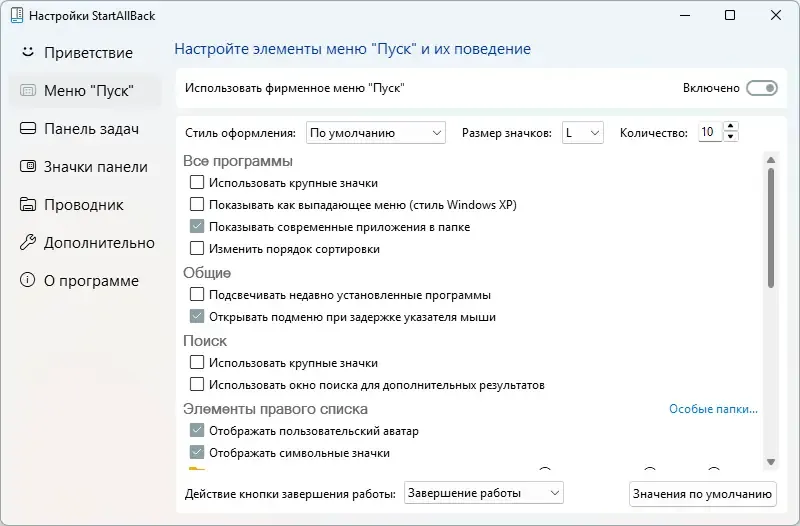Click the Все программы section heading

click(238, 161)
